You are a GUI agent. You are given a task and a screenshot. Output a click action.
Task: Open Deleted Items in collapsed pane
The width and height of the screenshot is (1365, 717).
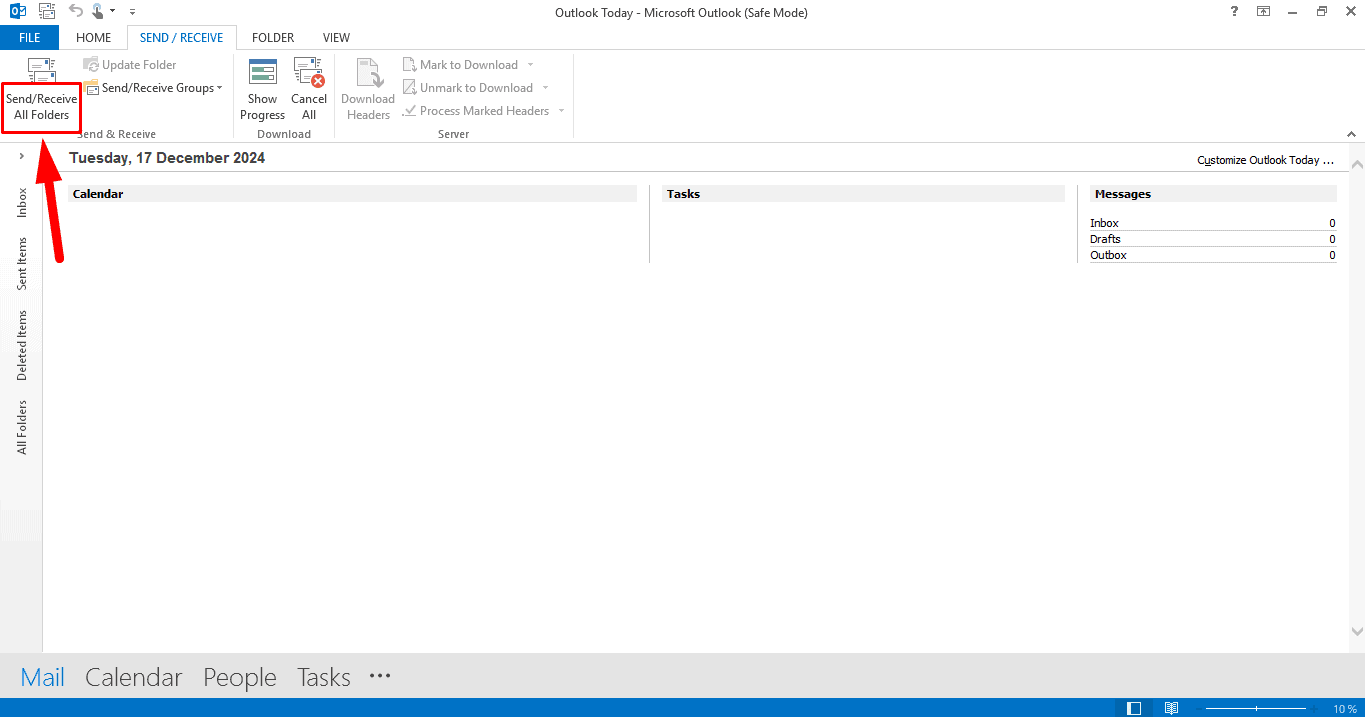tap(22, 345)
